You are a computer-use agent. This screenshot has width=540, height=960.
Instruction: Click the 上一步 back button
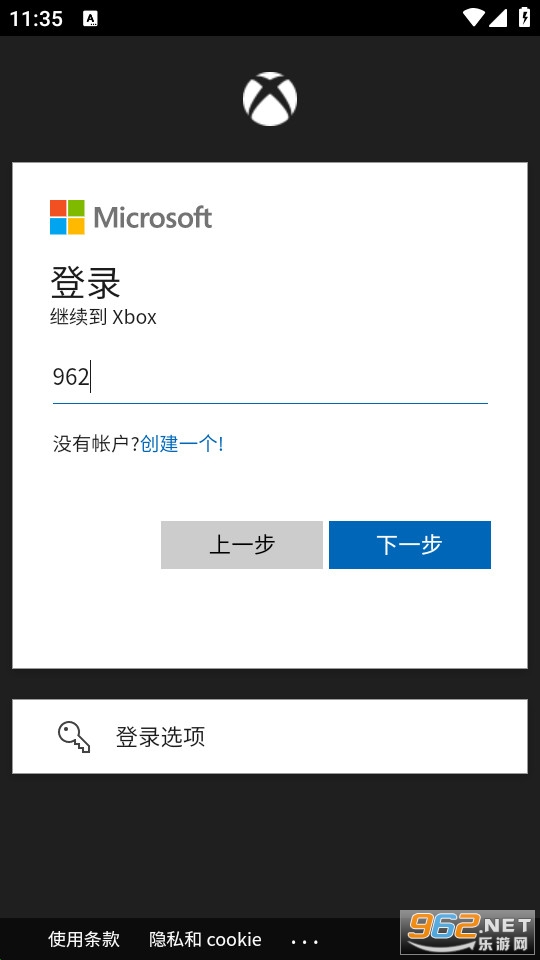[242, 545]
